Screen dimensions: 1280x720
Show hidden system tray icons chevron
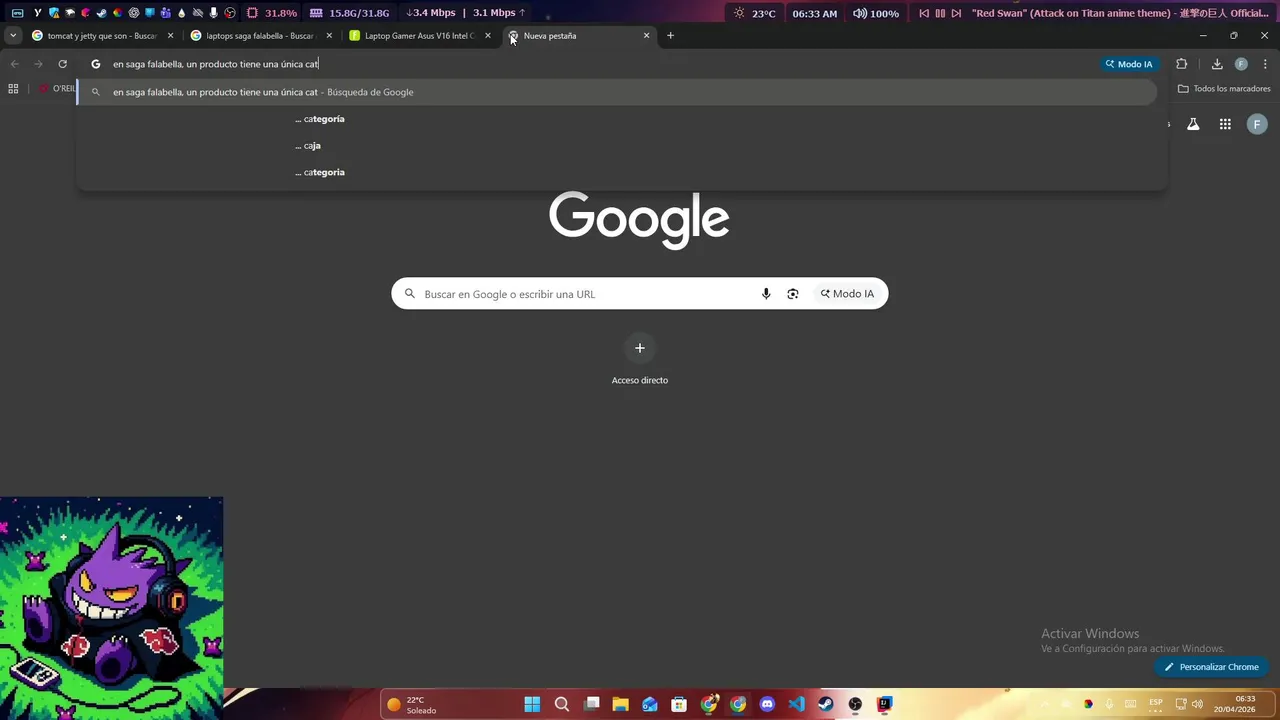point(1046,704)
